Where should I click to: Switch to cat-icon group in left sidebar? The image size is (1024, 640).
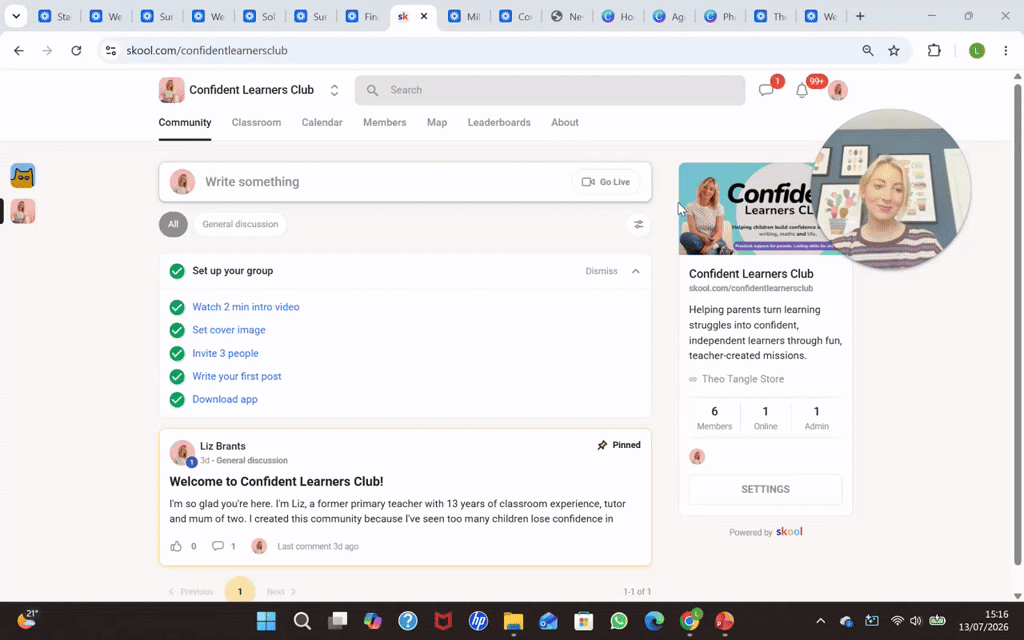coord(23,176)
